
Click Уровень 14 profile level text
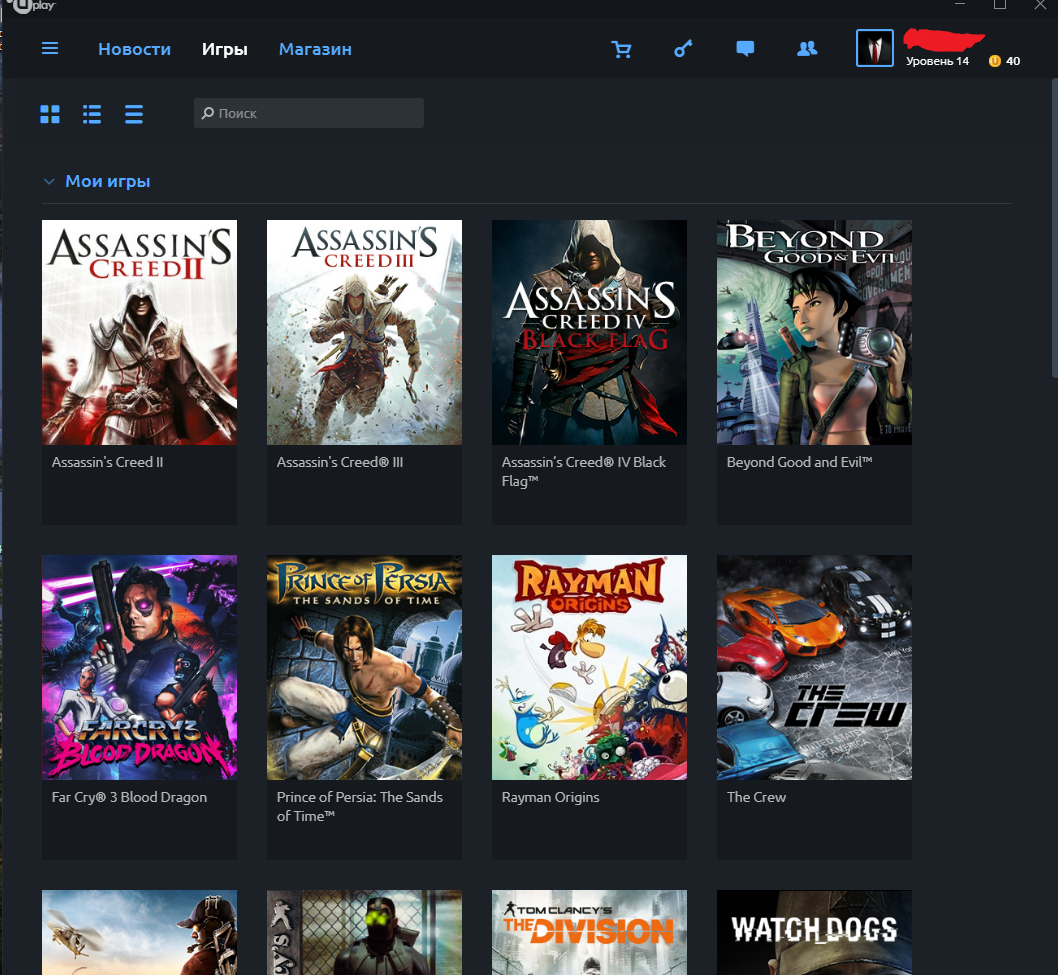click(937, 61)
